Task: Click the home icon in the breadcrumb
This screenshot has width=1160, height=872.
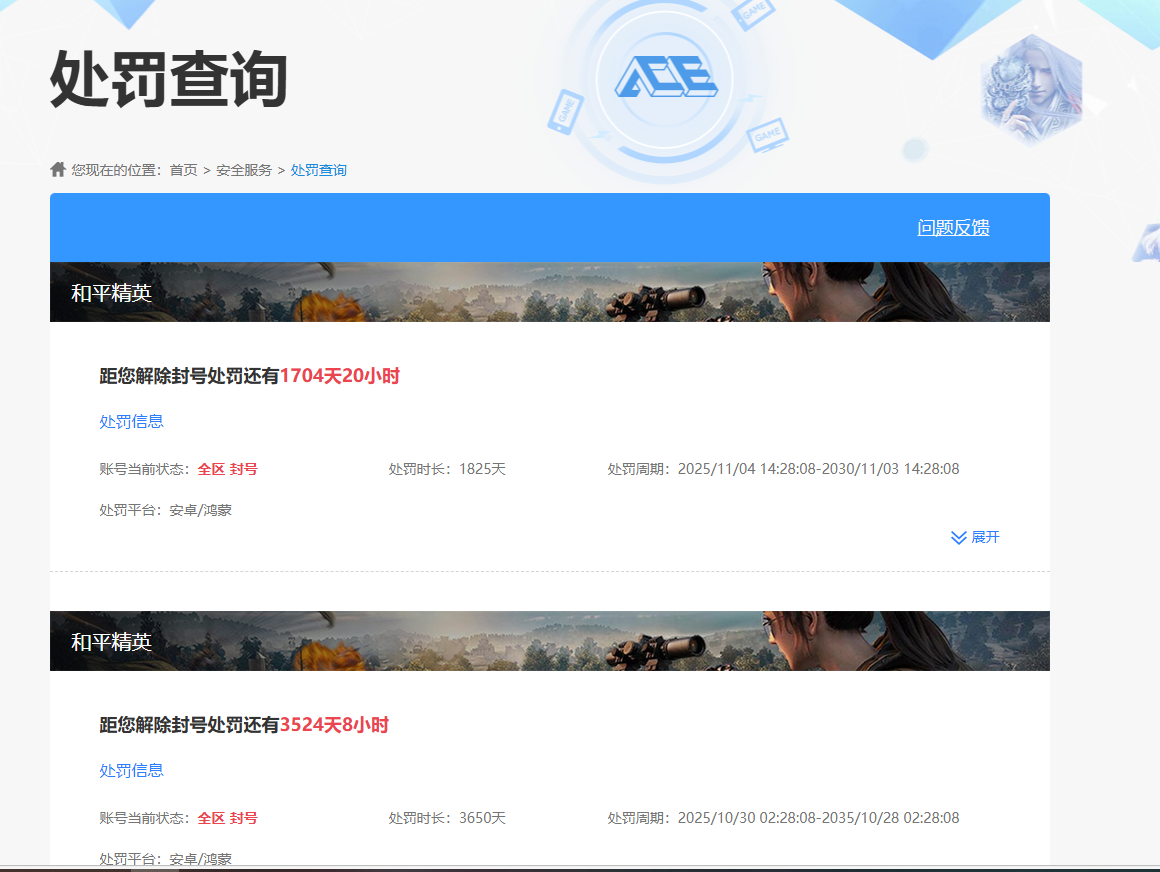Action: 58,169
